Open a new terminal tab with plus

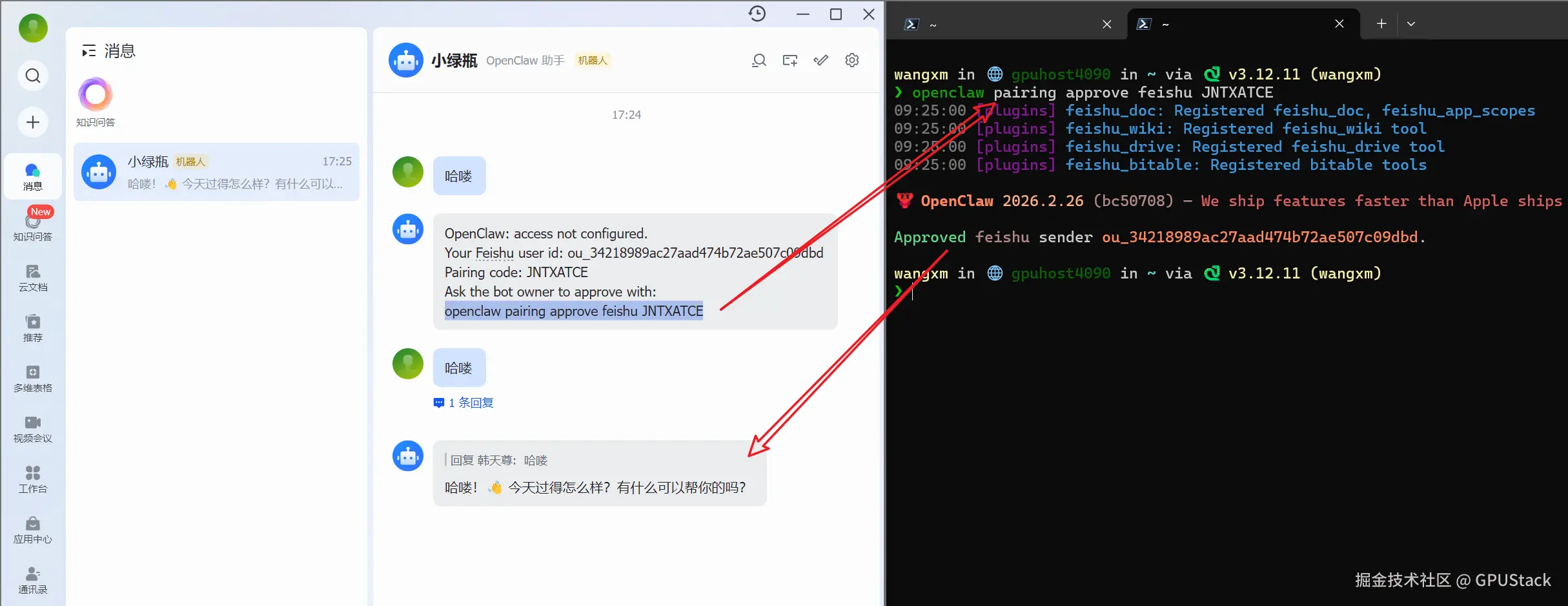pos(1381,24)
